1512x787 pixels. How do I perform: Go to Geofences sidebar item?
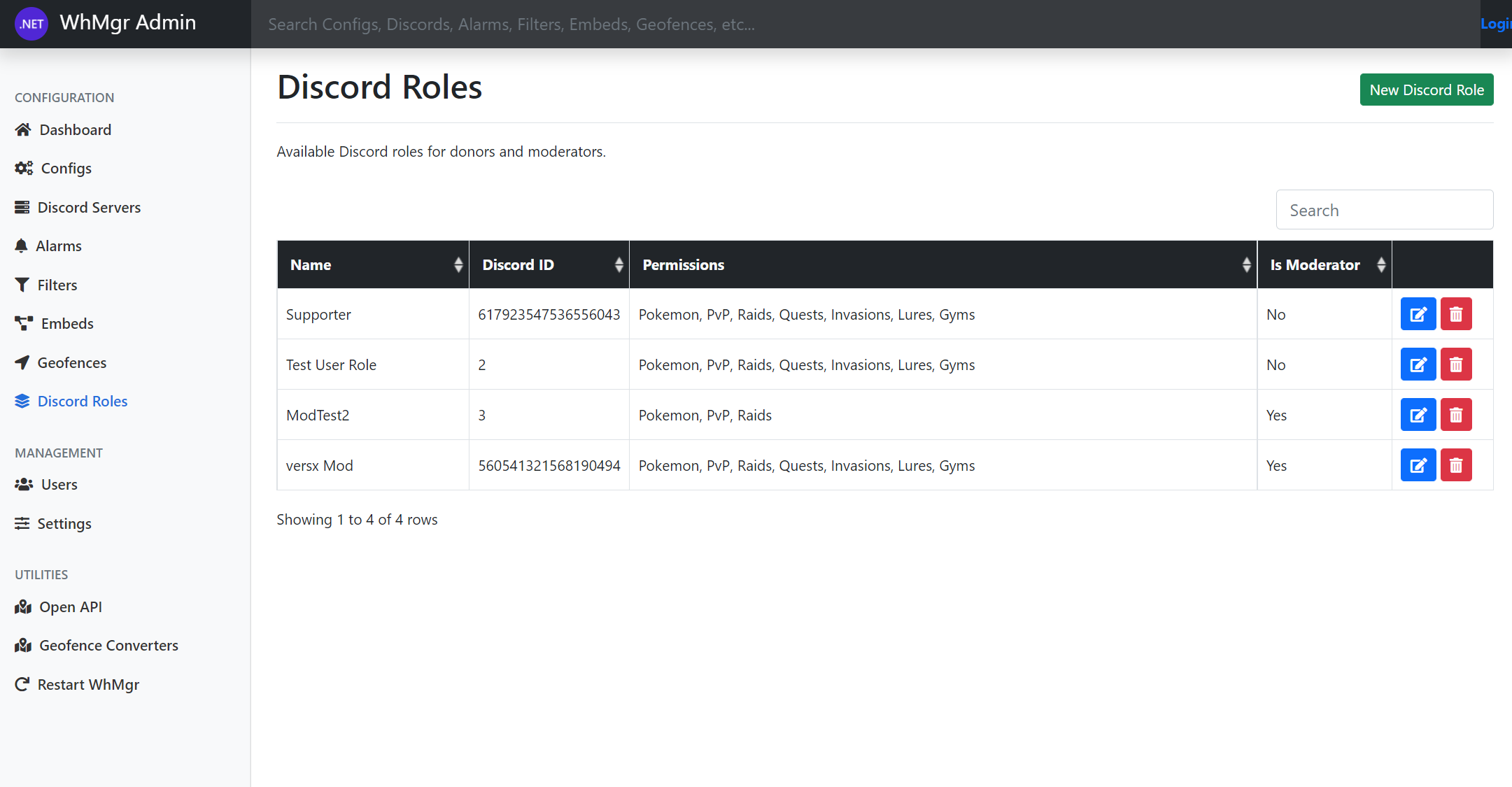tap(71, 362)
